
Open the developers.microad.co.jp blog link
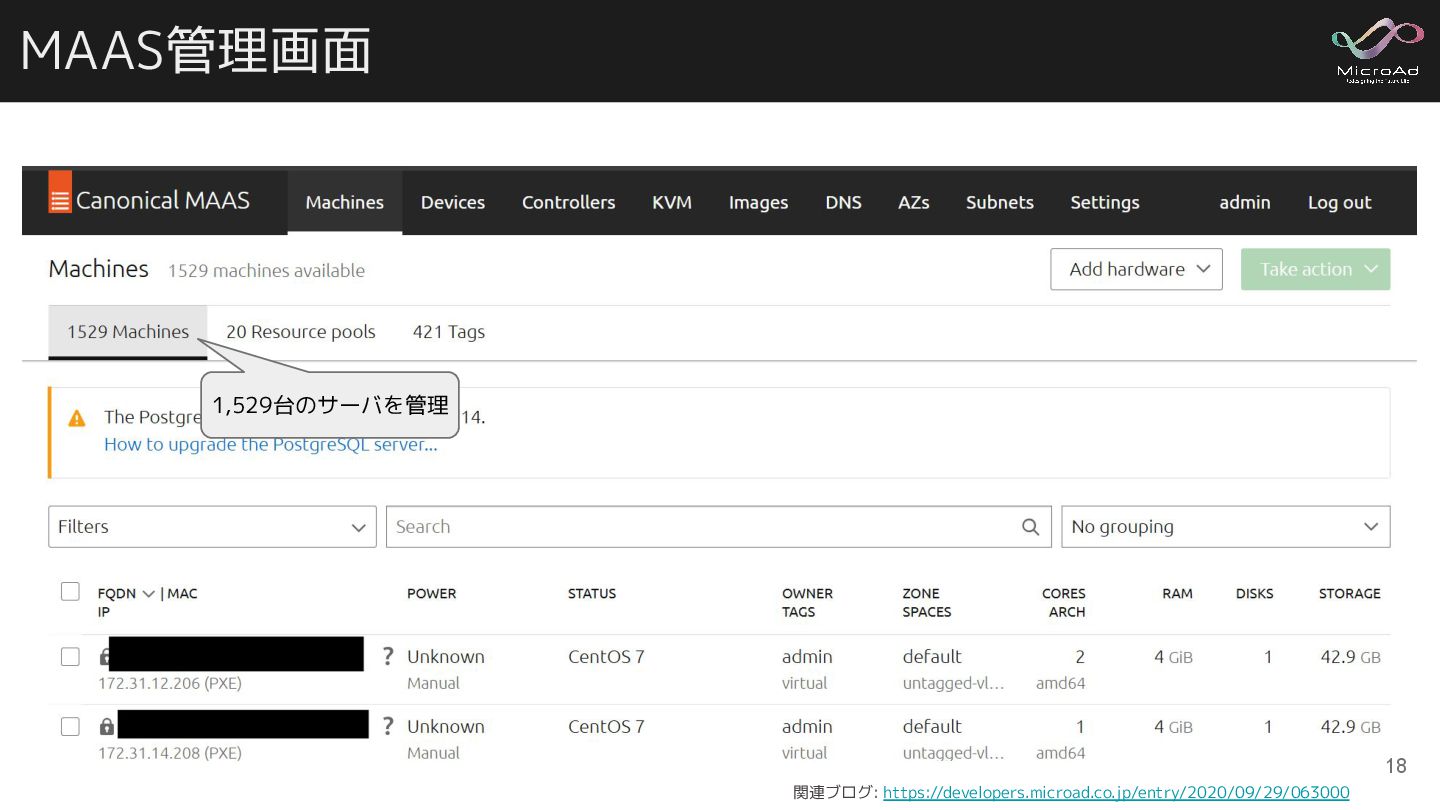(1116, 792)
